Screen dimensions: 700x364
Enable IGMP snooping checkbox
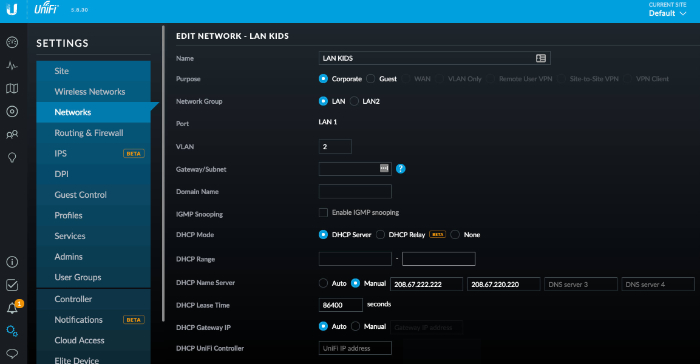click(x=323, y=213)
